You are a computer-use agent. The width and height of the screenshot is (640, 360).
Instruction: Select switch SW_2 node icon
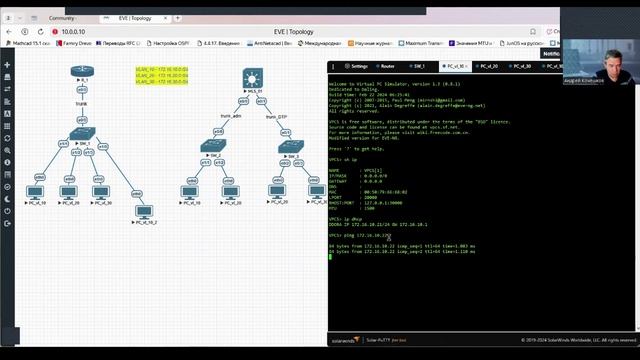tap(213, 146)
